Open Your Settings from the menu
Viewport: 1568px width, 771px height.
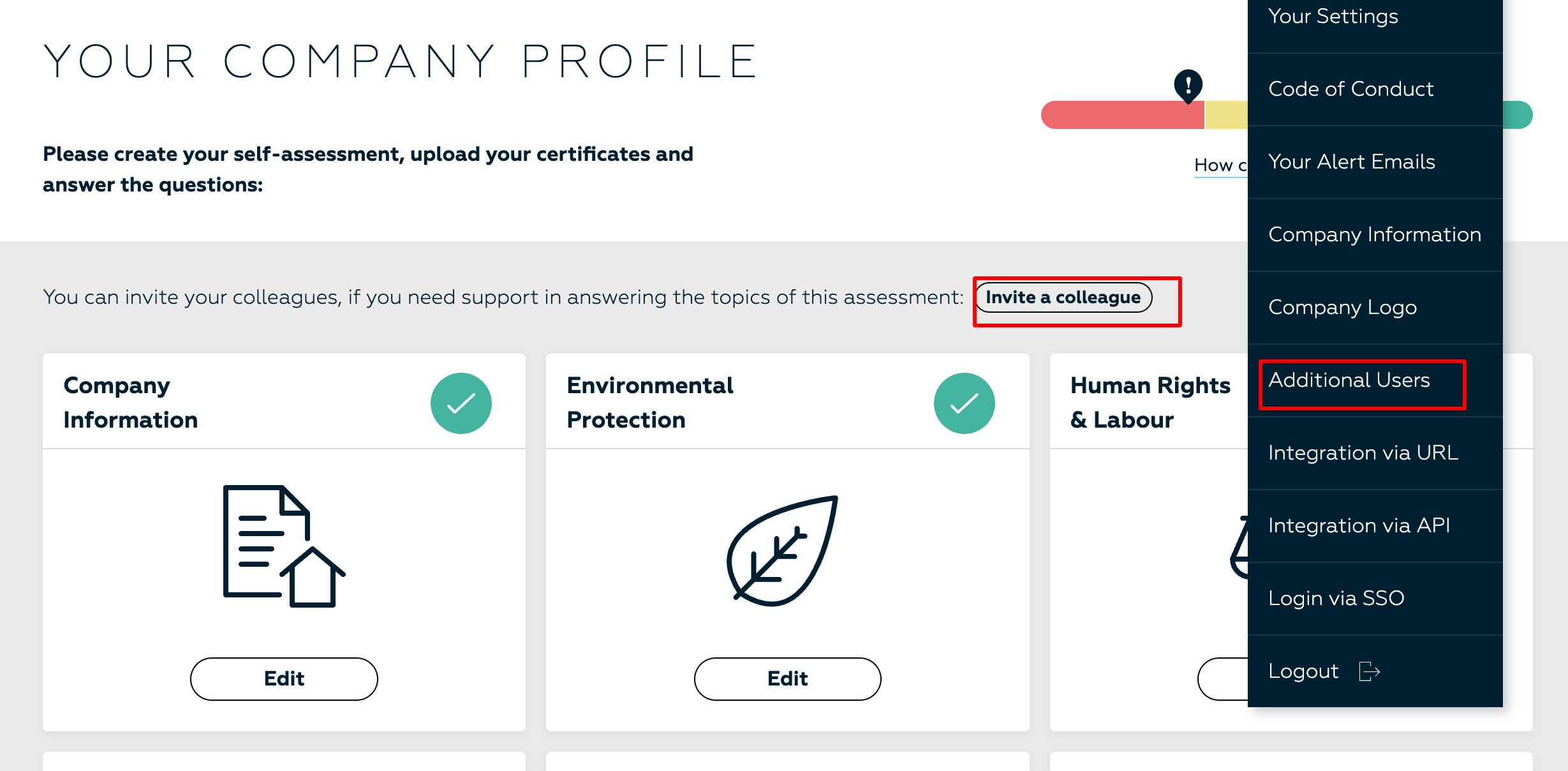[x=1333, y=16]
